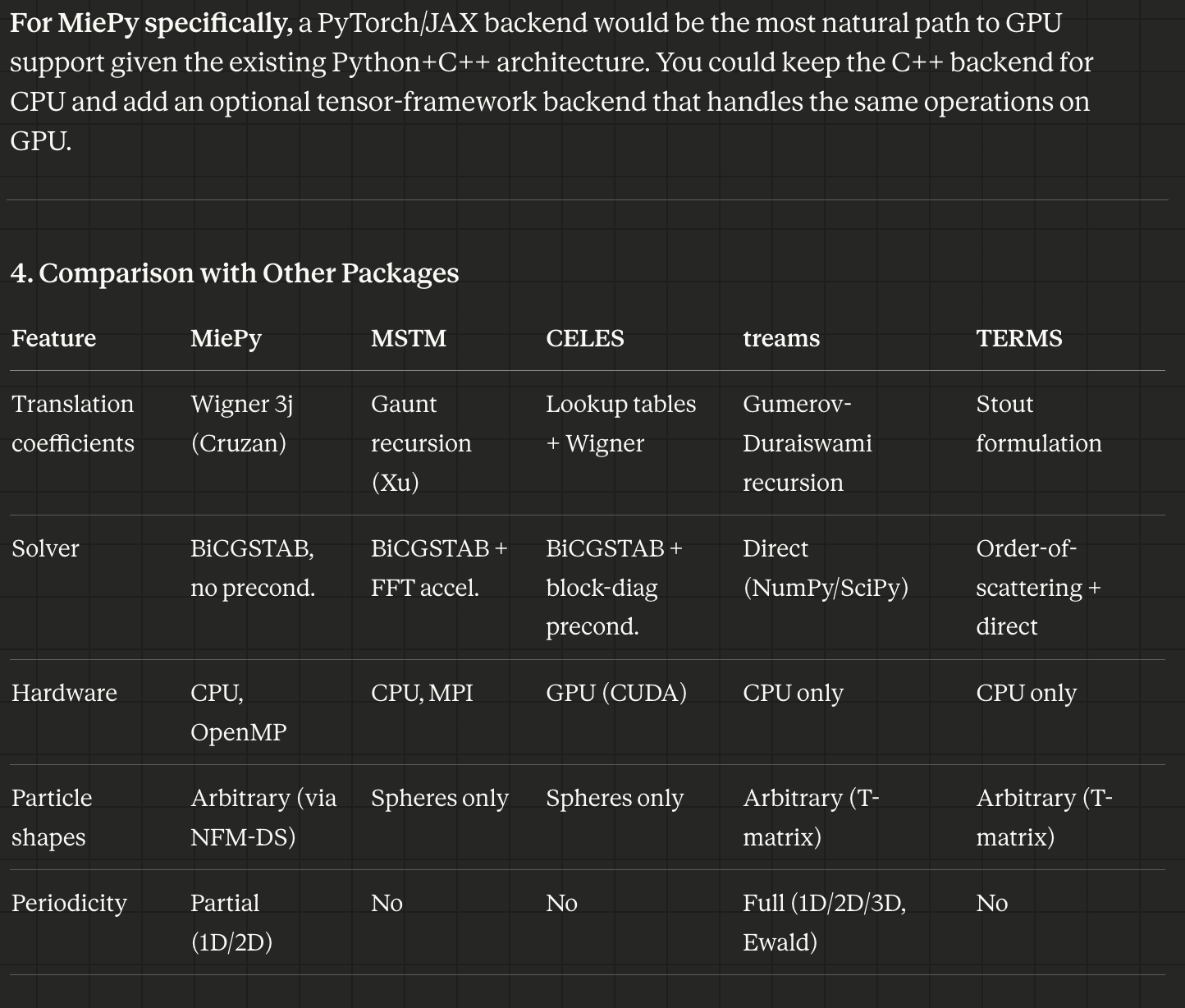Select the "CPU, MPI" cell
The height and width of the screenshot is (1008, 1185).
click(422, 693)
